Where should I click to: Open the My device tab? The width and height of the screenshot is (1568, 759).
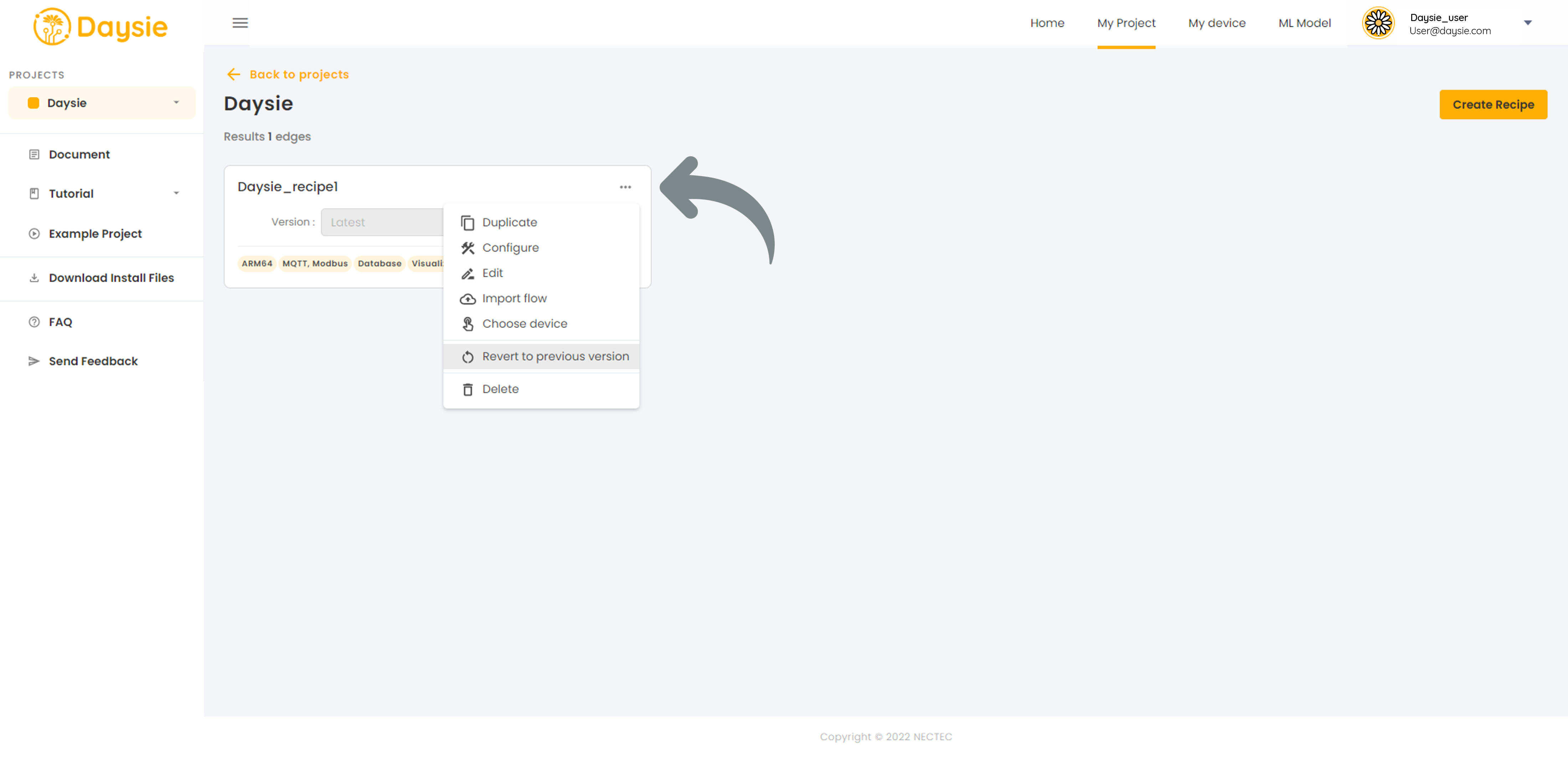click(x=1217, y=23)
